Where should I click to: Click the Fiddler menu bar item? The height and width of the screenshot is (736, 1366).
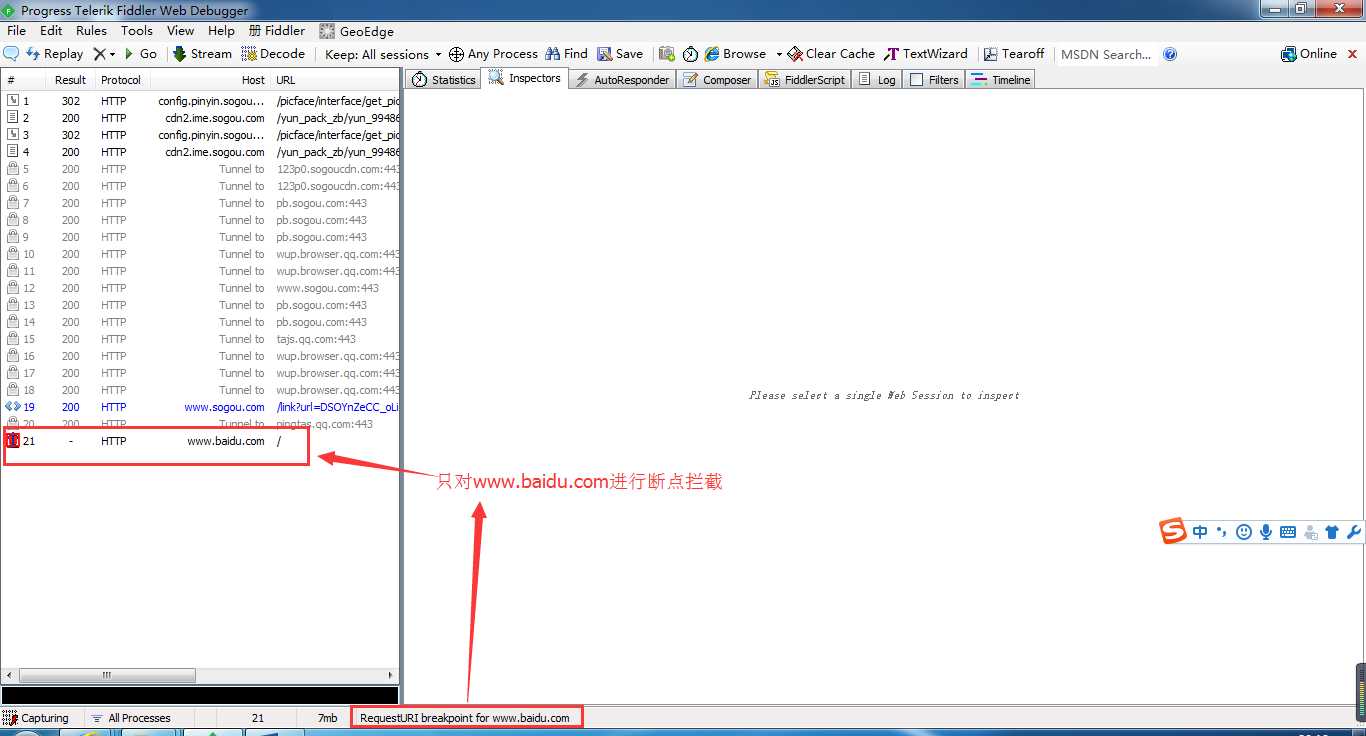pos(277,31)
